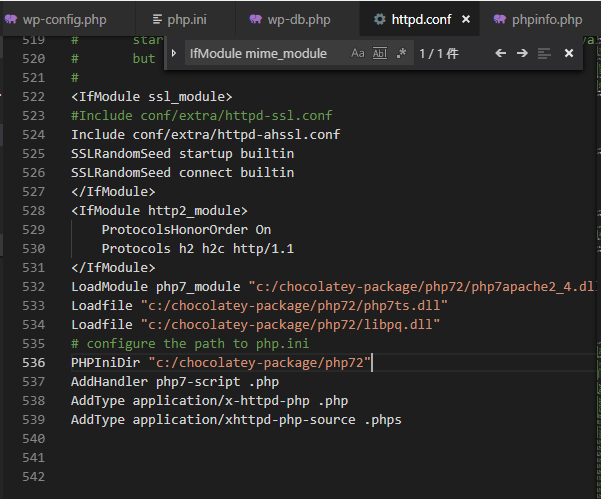This screenshot has height=499, width=601.
Task: Click Loadfile php7ts.dll line
Action: 259,305
